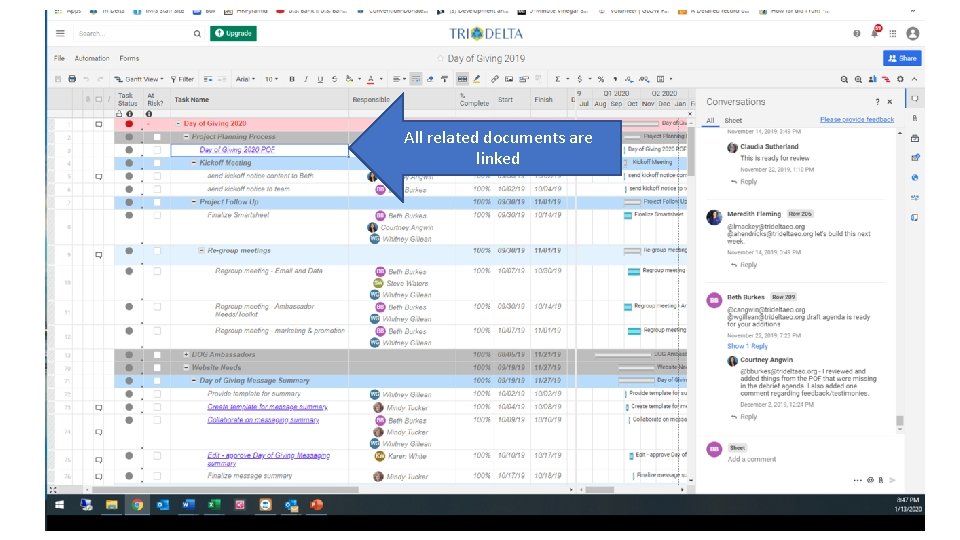Open project settings gear icon

click(x=900, y=79)
